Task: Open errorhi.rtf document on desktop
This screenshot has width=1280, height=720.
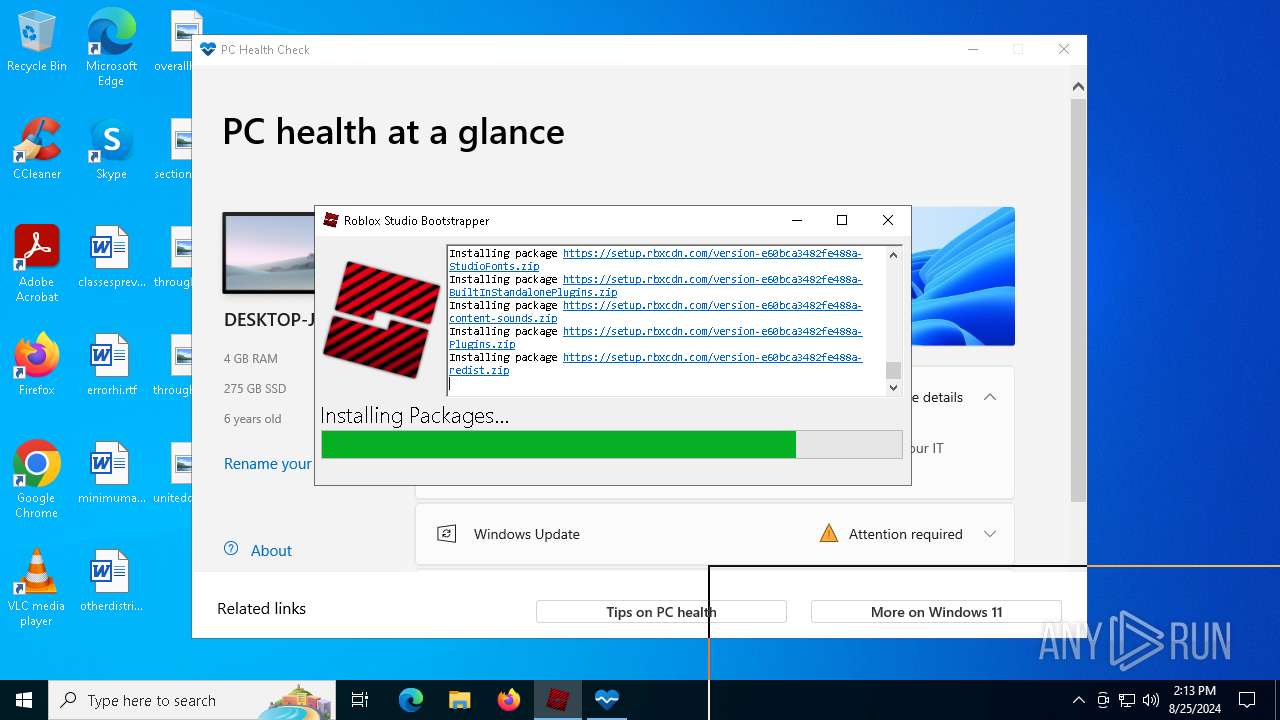Action: [x=111, y=365]
